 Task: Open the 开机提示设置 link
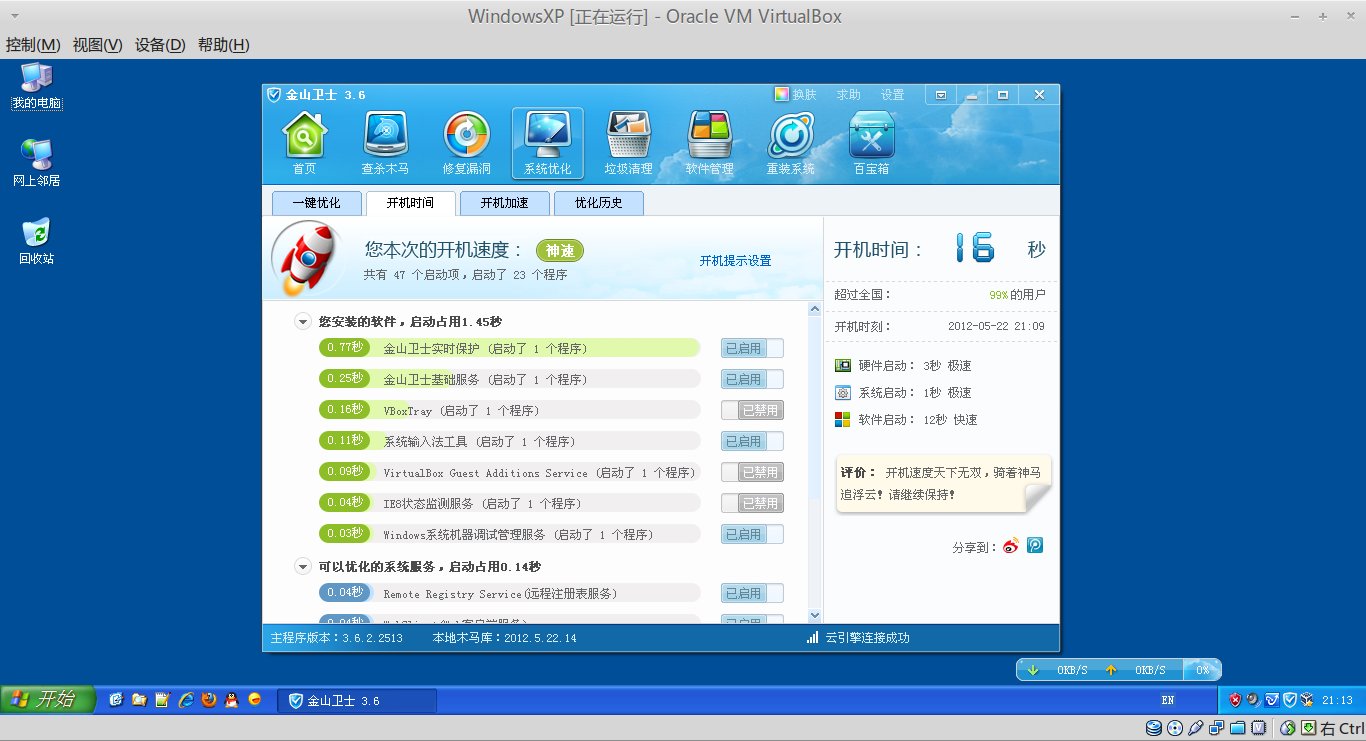pyautogui.click(x=735, y=261)
